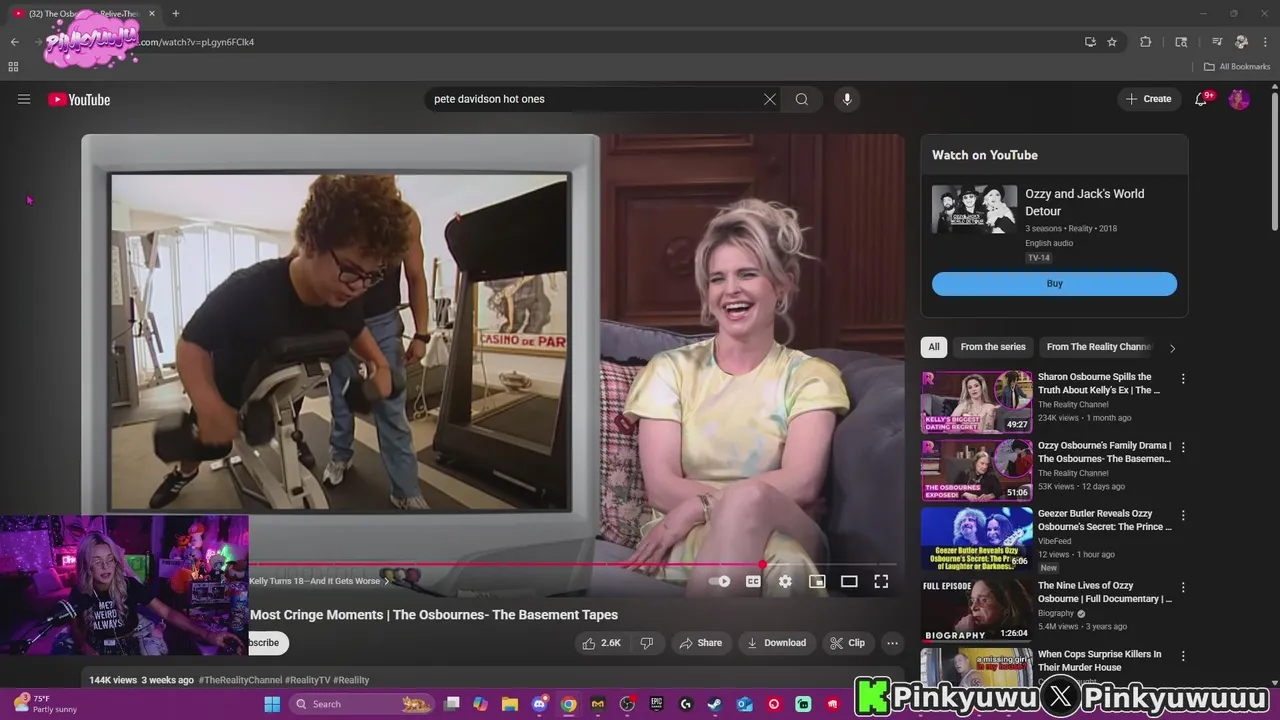1280x720 pixels.
Task: Toggle closed captions in the player
Action: 753,581
